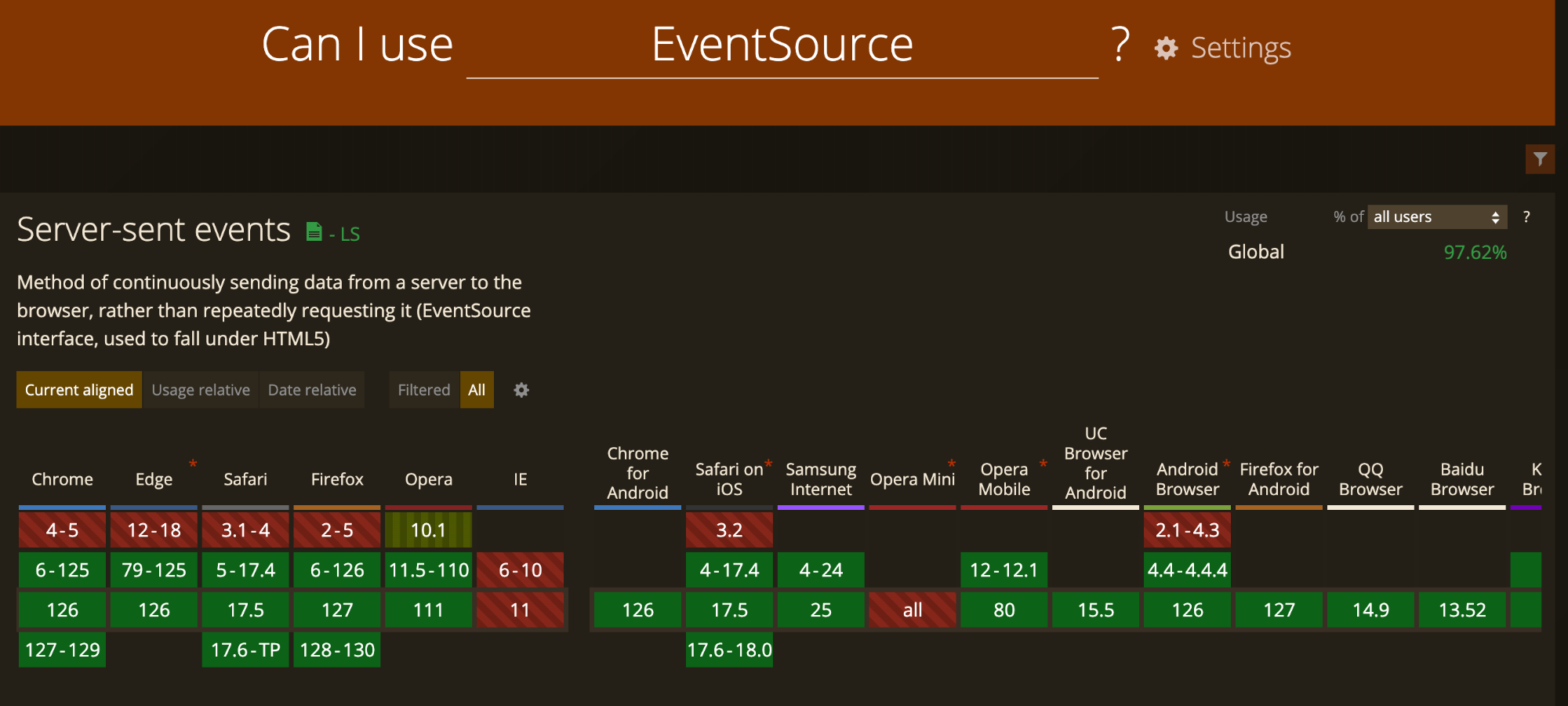The width and height of the screenshot is (1568, 706).
Task: Select IE 11 cell
Action: pos(521,610)
